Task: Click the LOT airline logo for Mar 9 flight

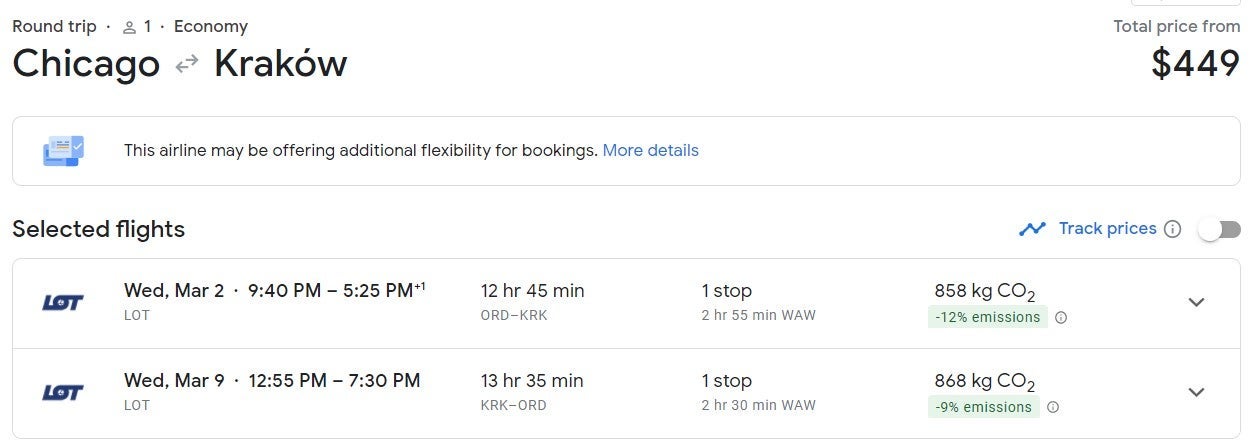Action: 63,392
